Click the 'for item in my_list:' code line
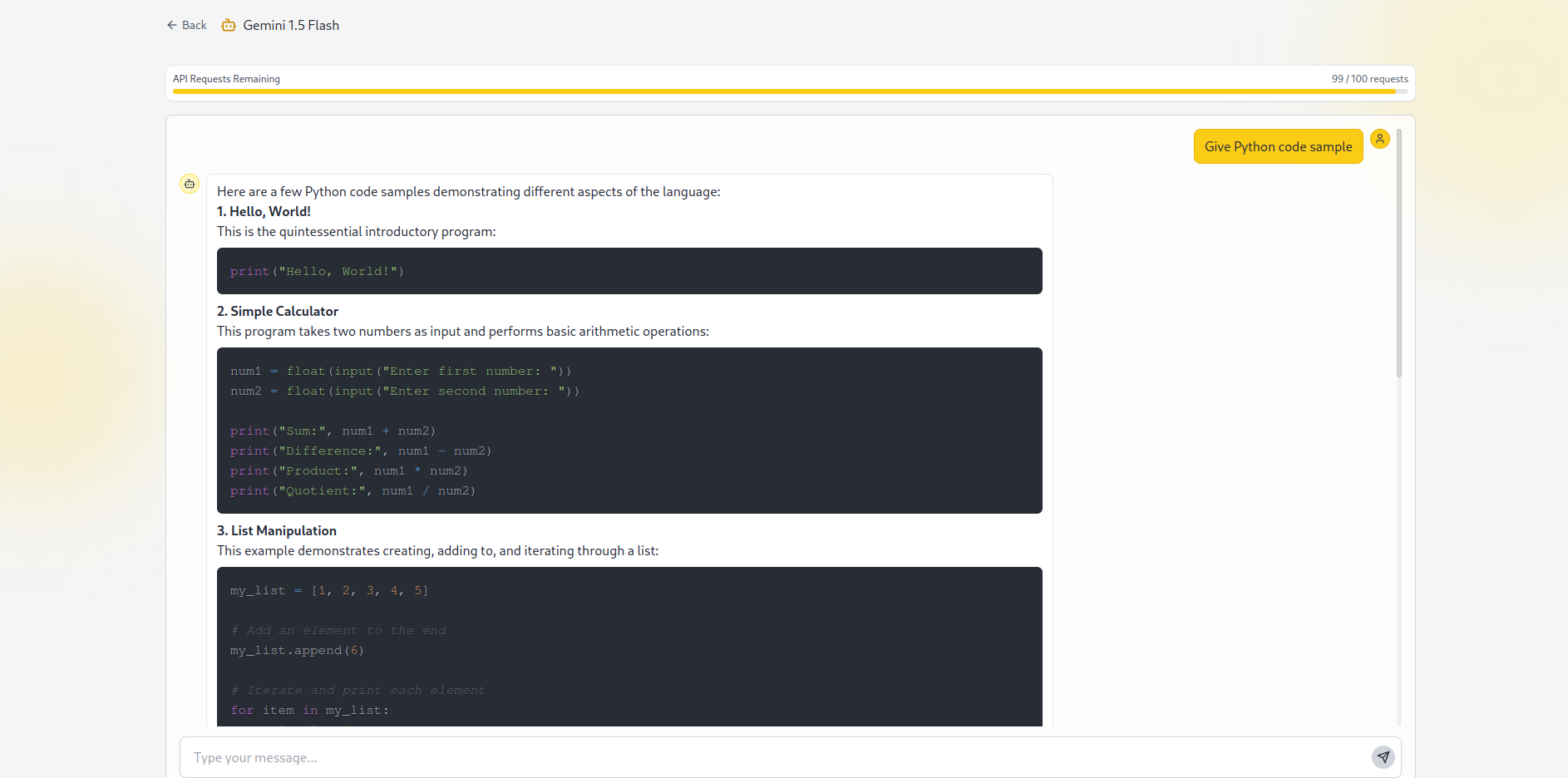The height and width of the screenshot is (778, 1568). point(309,710)
